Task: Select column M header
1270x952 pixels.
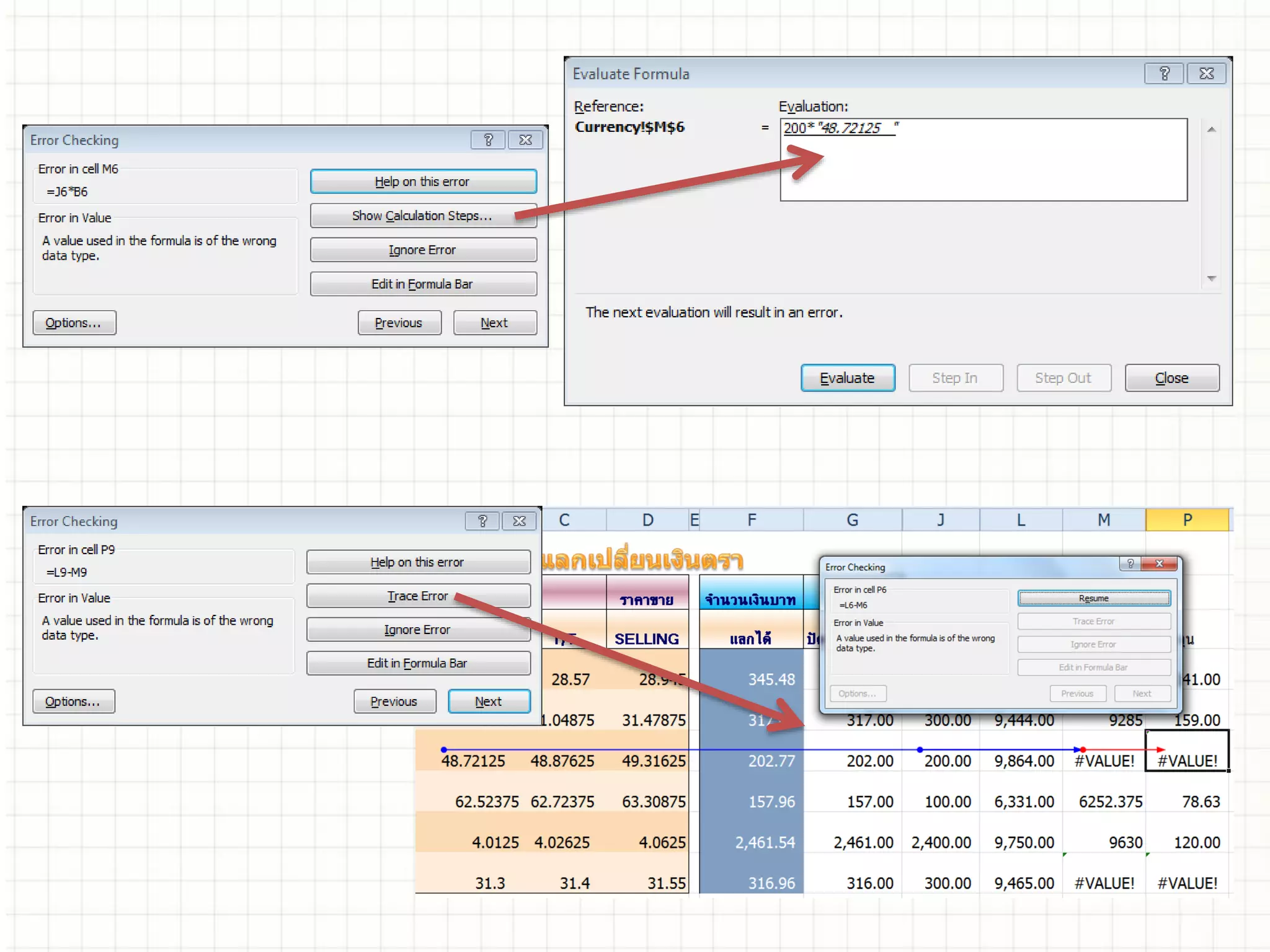Action: [x=1104, y=520]
